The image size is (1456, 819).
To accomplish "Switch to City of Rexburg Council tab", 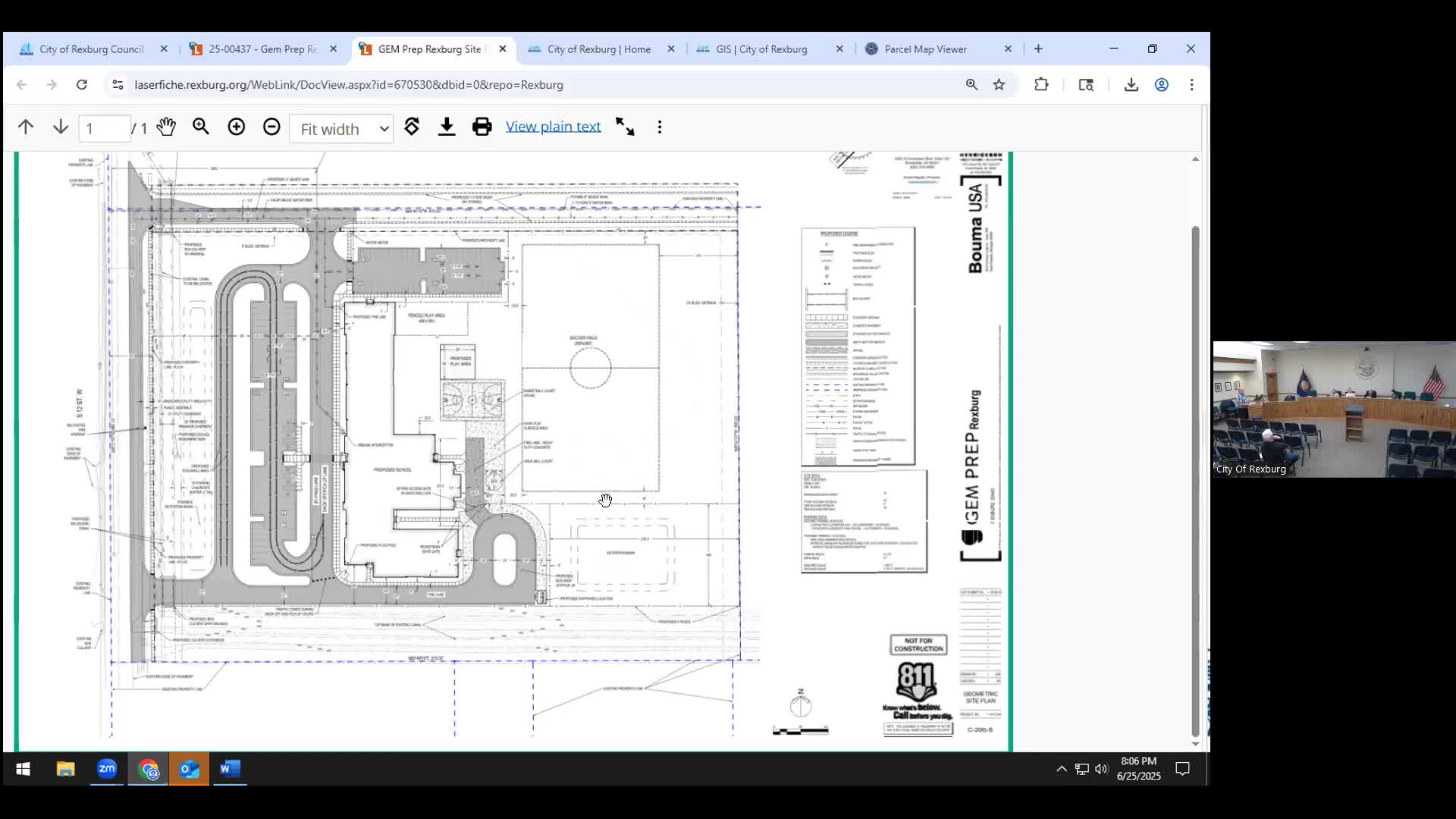I will [x=92, y=49].
